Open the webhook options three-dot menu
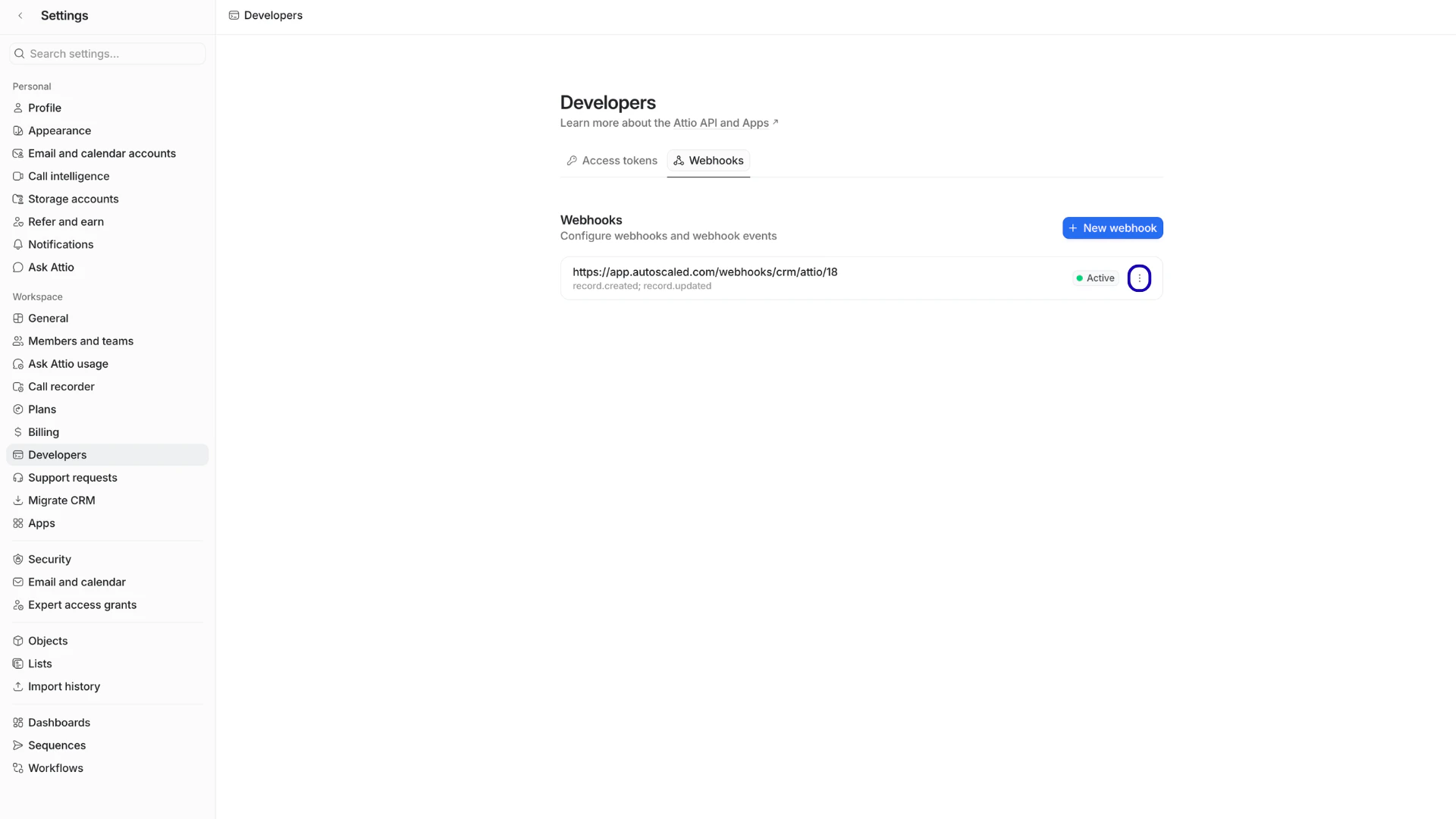The width and height of the screenshot is (1456, 819). pos(1139,278)
